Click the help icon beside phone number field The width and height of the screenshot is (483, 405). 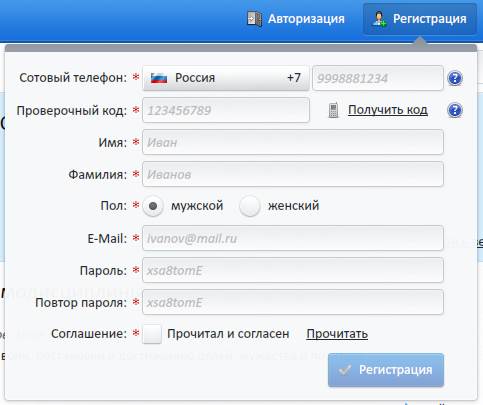pyautogui.click(x=455, y=78)
